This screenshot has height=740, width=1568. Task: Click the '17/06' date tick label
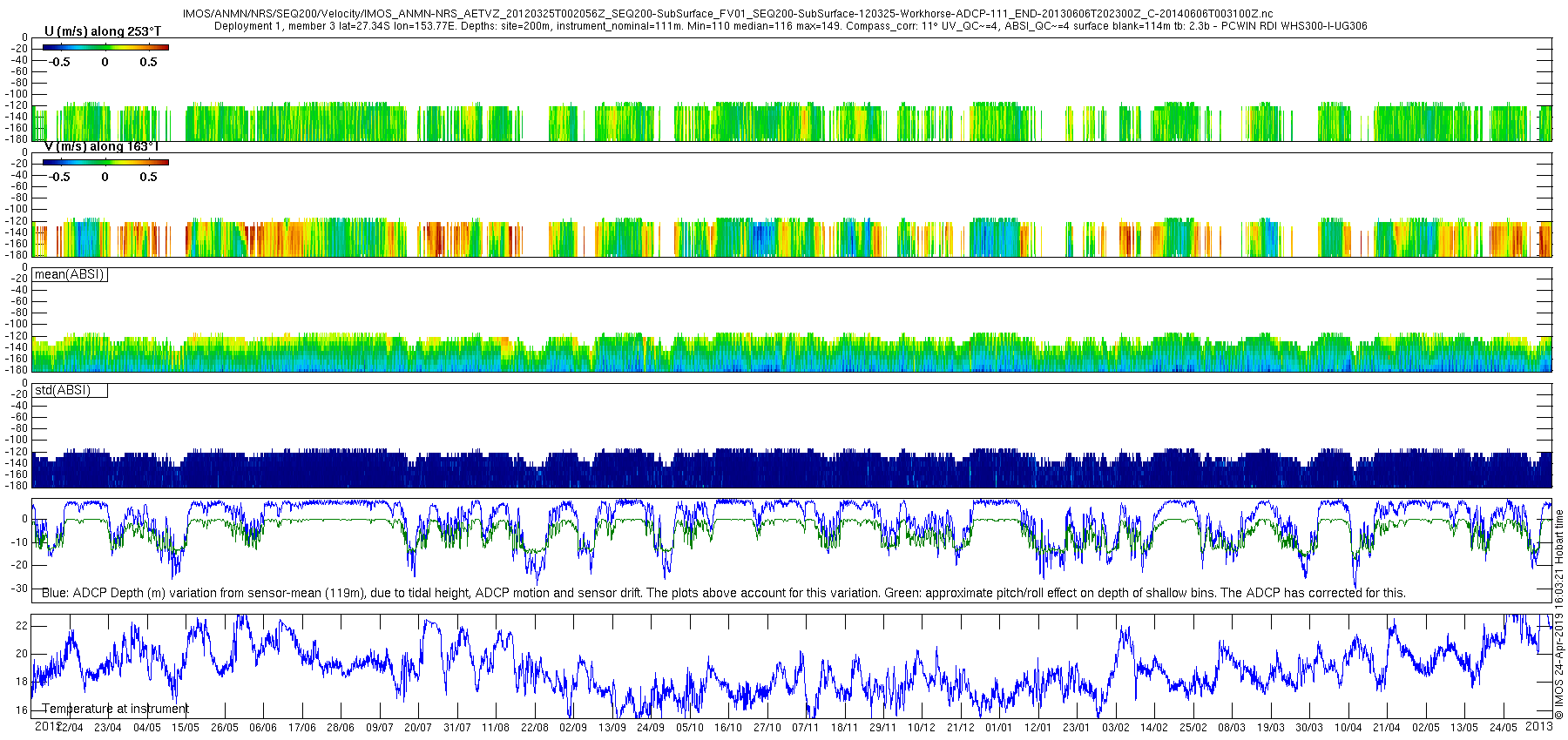pyautogui.click(x=301, y=728)
